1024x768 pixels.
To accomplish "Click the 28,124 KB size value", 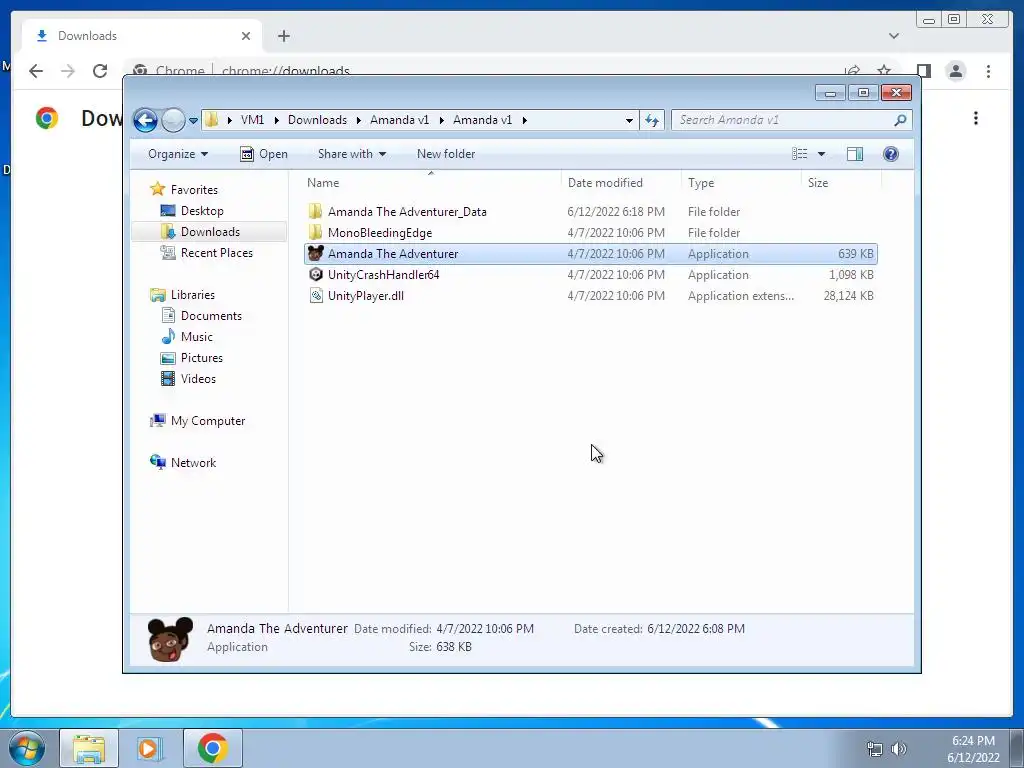I will (848, 295).
